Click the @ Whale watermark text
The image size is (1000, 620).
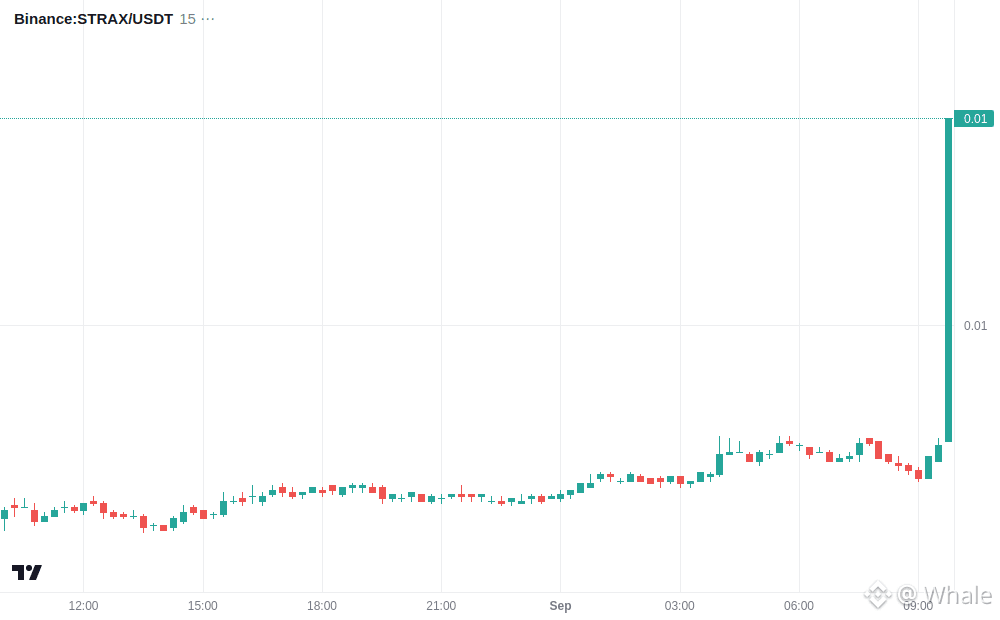click(x=945, y=595)
